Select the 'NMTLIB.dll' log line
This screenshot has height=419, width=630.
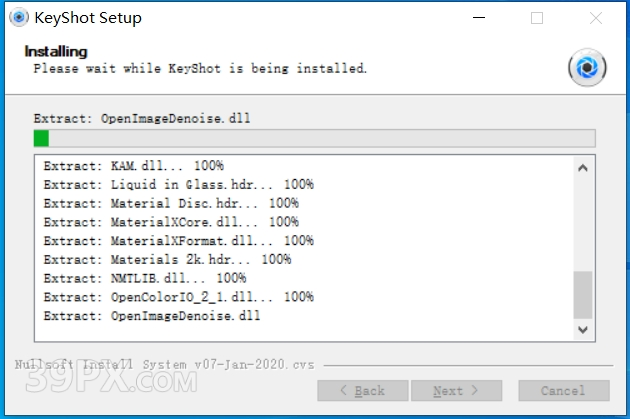point(145,278)
